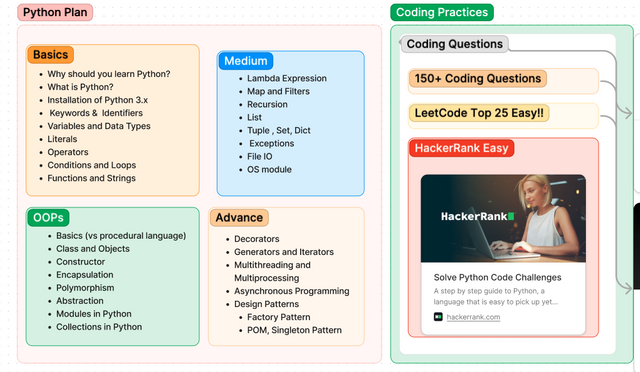Select the 'Polymorphism' list item
The width and height of the screenshot is (640, 372).
(x=85, y=288)
